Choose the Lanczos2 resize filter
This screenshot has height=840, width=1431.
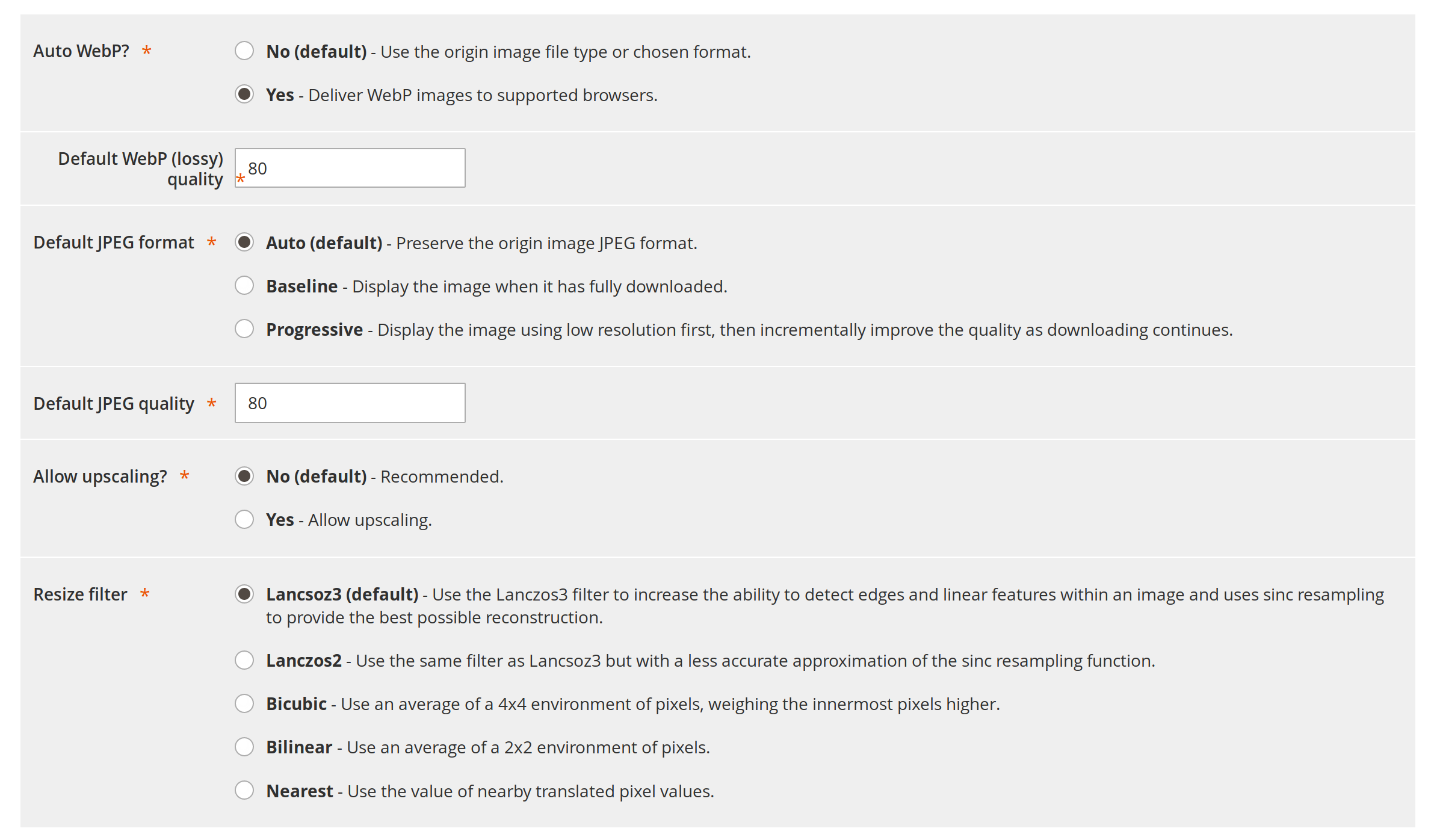pyautogui.click(x=244, y=660)
